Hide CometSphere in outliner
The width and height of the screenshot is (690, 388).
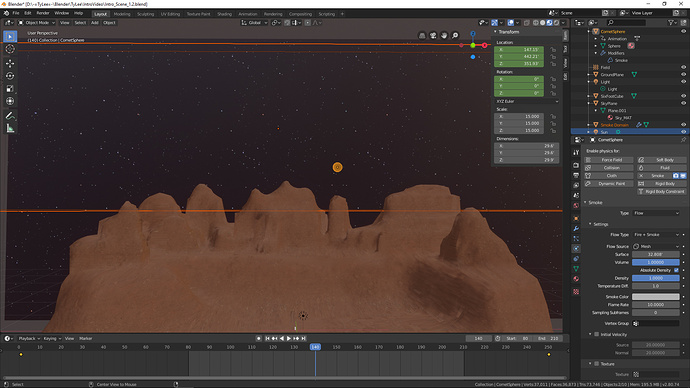coord(683,32)
